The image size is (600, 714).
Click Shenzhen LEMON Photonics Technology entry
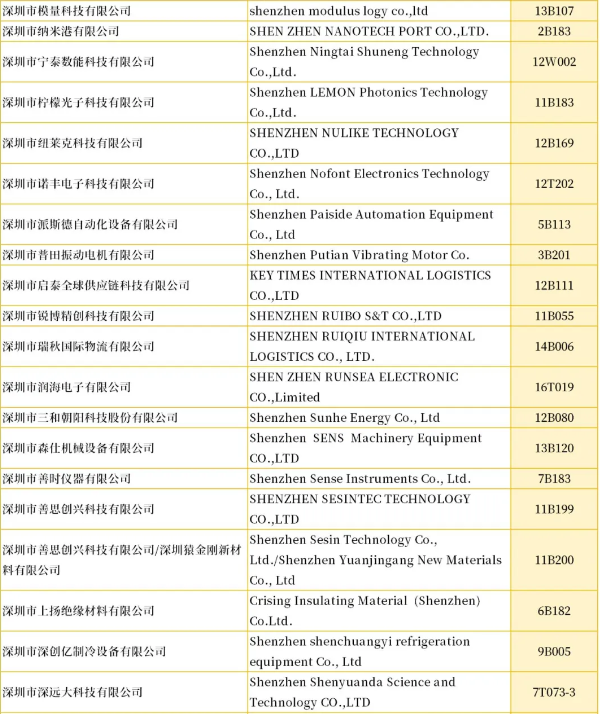tap(368, 102)
